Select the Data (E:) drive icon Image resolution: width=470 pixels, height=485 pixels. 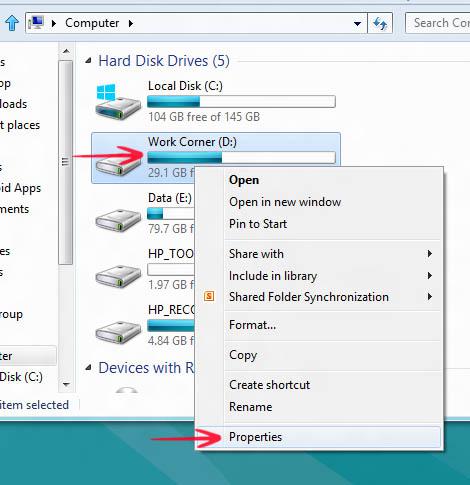pos(118,219)
